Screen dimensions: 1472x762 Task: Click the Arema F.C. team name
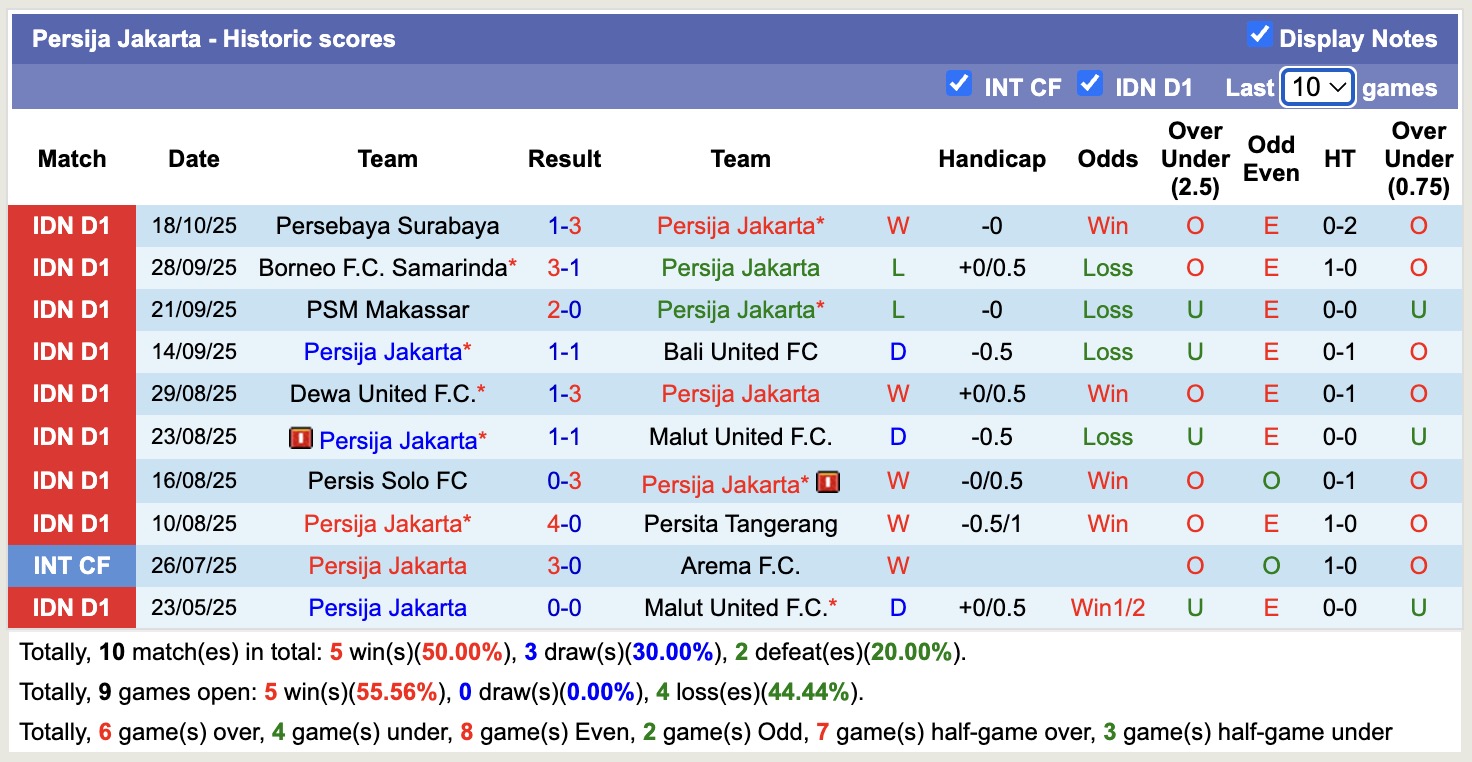coord(740,566)
